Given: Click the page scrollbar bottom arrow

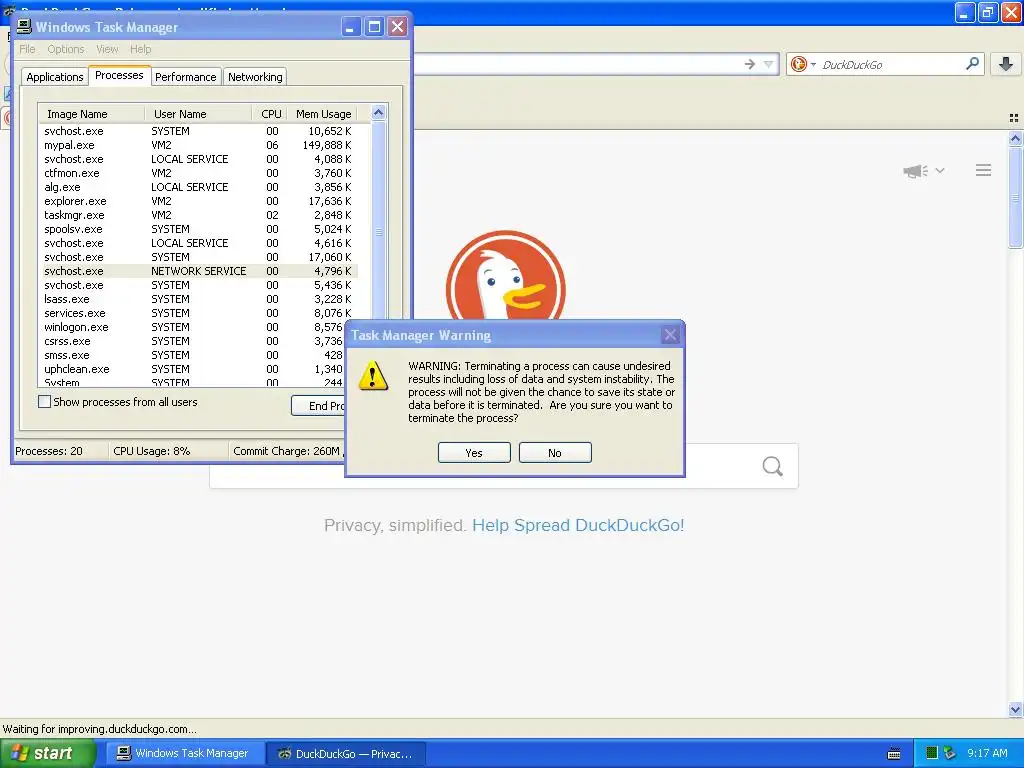Looking at the screenshot, I should point(1015,709).
